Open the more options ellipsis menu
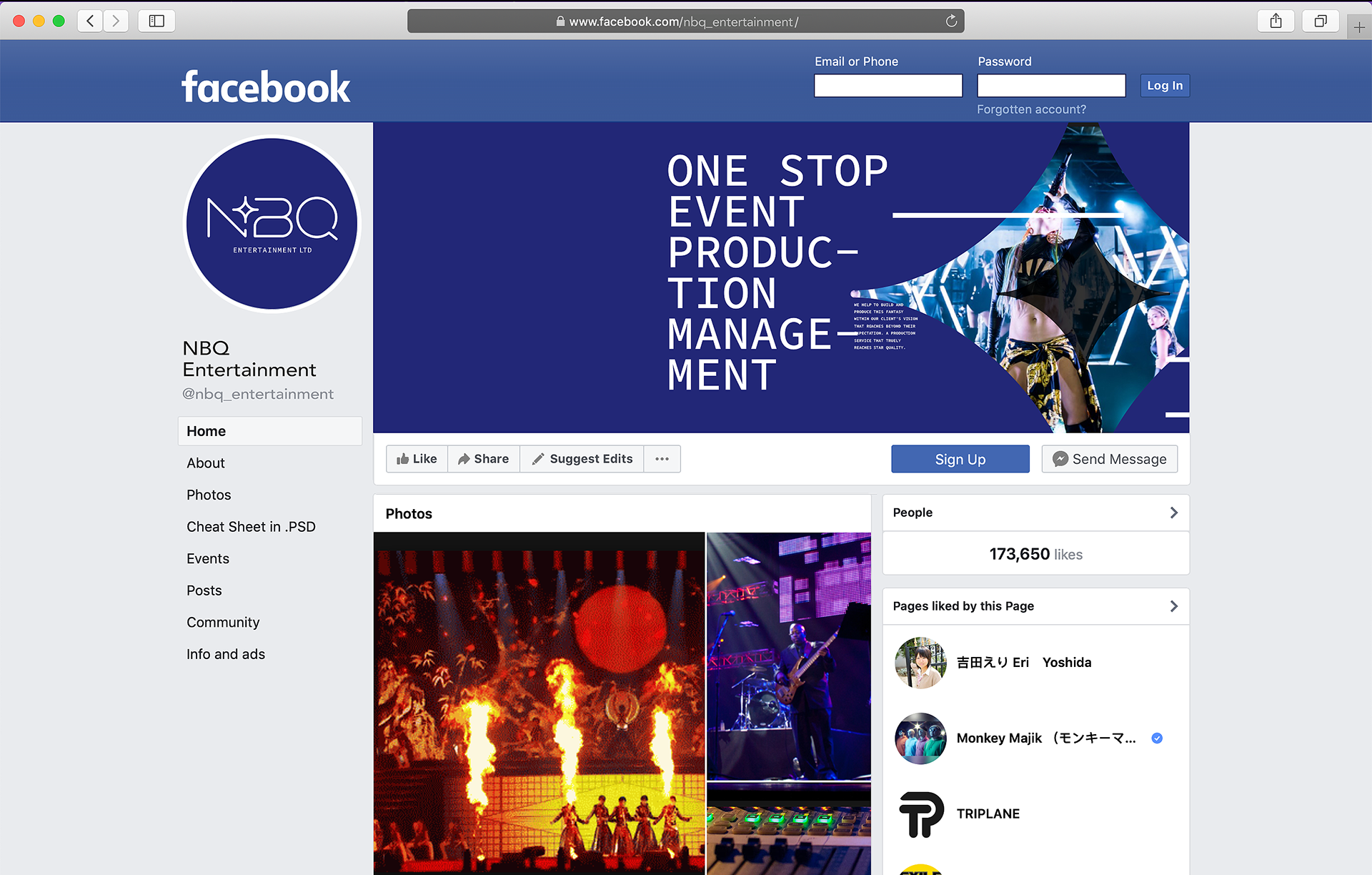Viewport: 1372px width, 875px height. click(662, 459)
